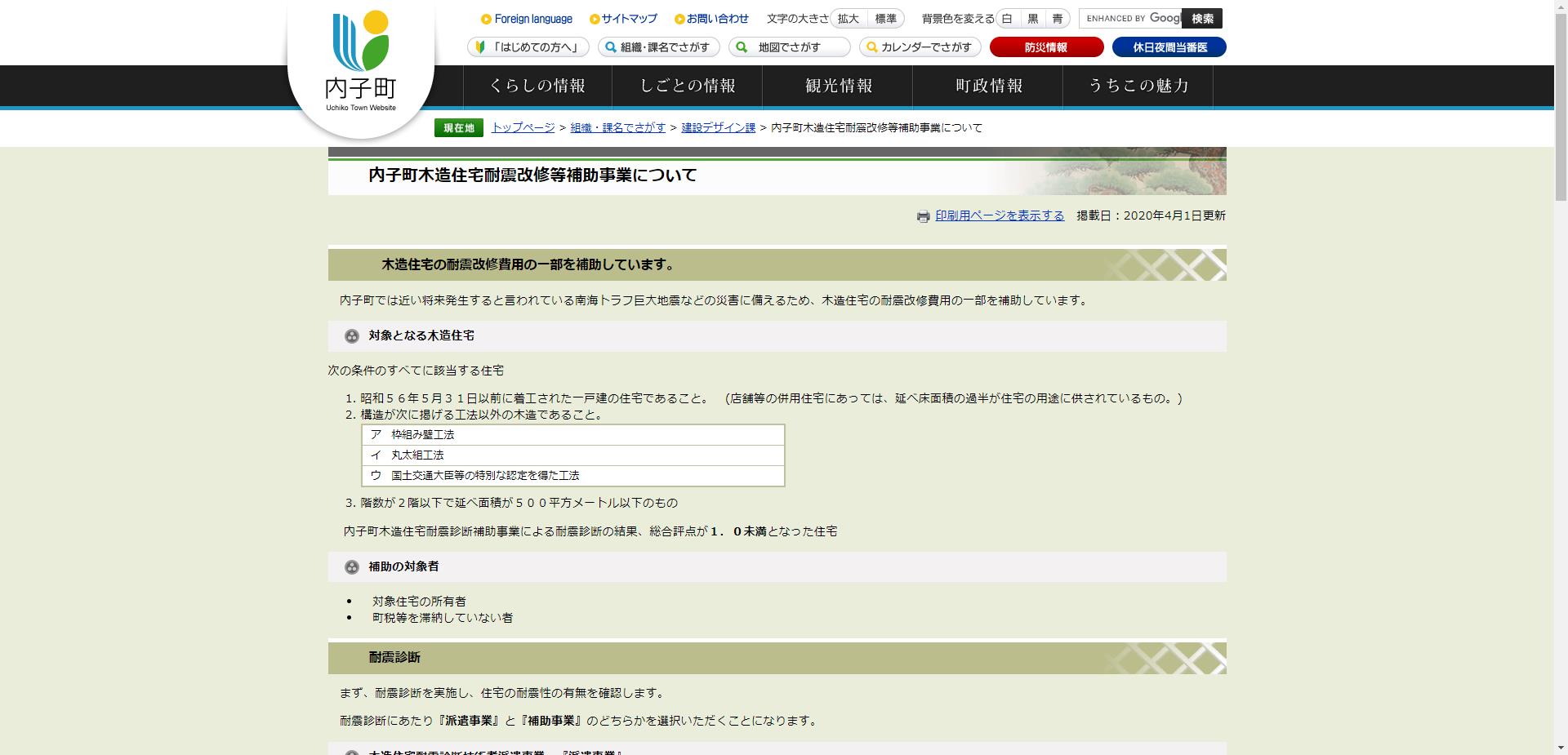Open the 観光情報 menu

click(838, 86)
